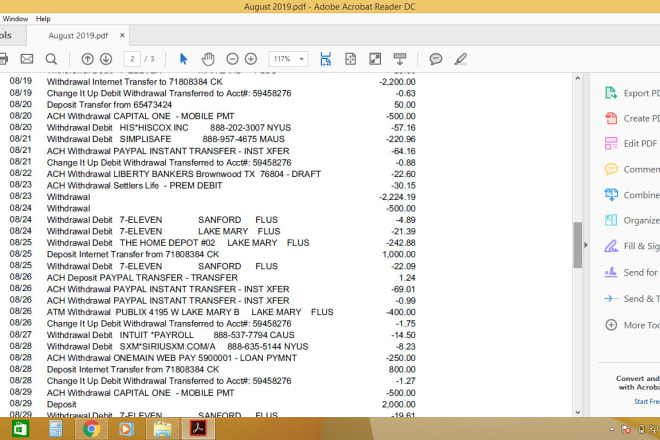
Task: Open the Edit PDF tool
Action: (631, 144)
